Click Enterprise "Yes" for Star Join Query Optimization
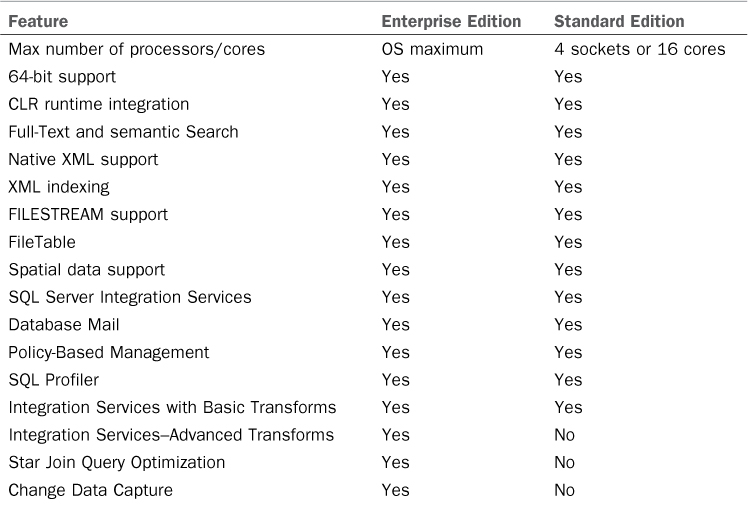The image size is (748, 510). tap(395, 462)
